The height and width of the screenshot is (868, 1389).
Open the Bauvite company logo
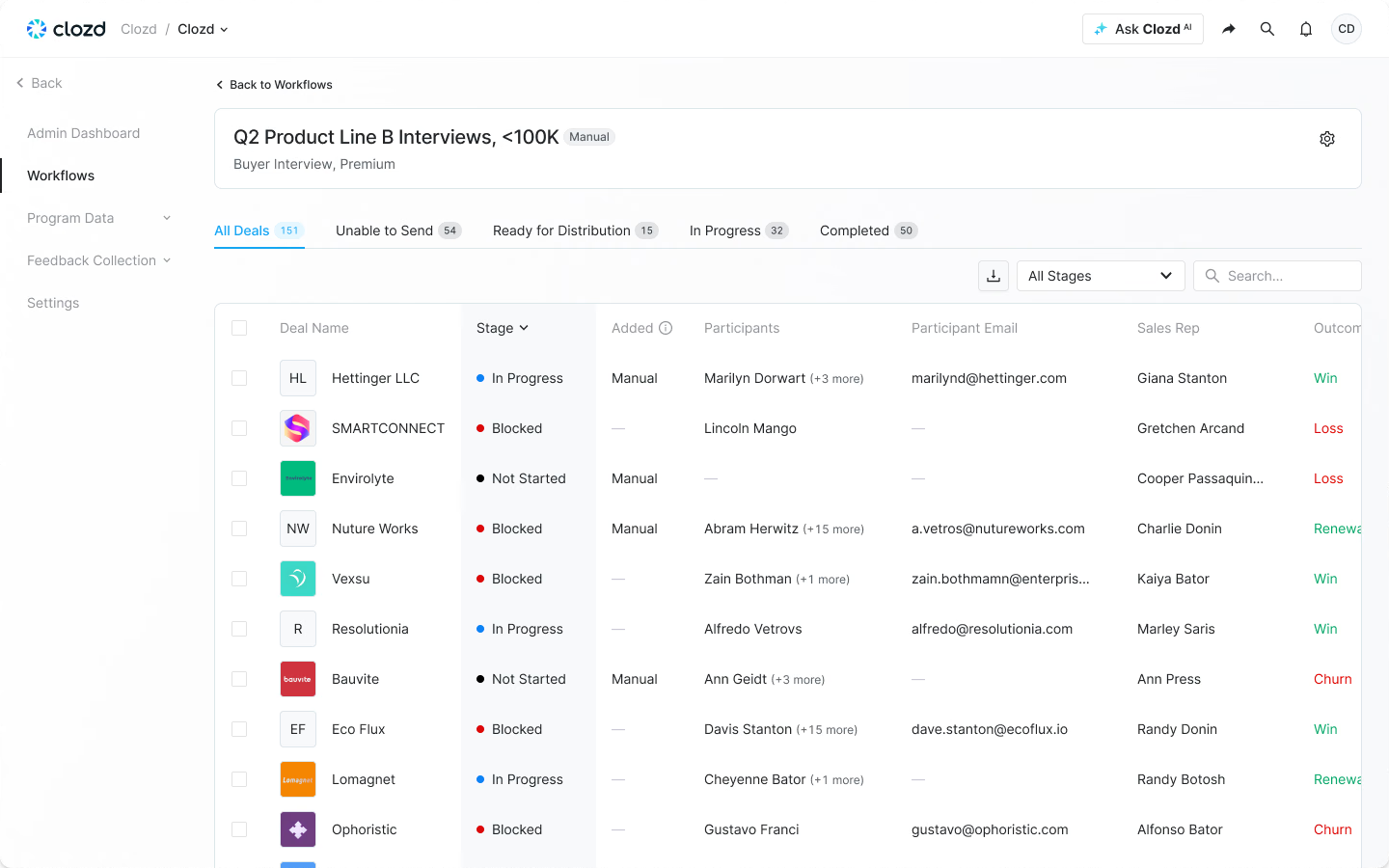click(298, 679)
